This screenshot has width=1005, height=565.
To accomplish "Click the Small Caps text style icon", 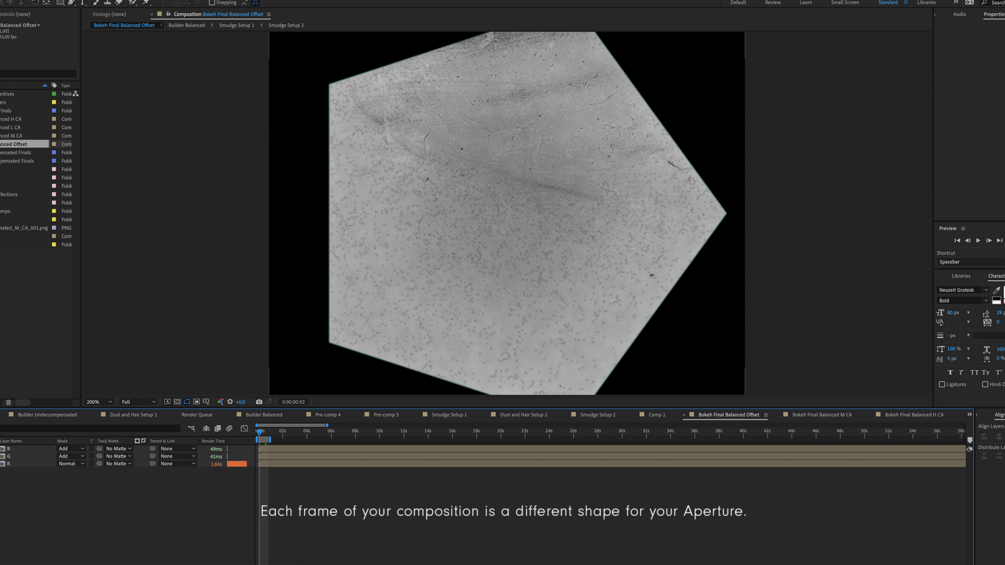I will pos(986,372).
